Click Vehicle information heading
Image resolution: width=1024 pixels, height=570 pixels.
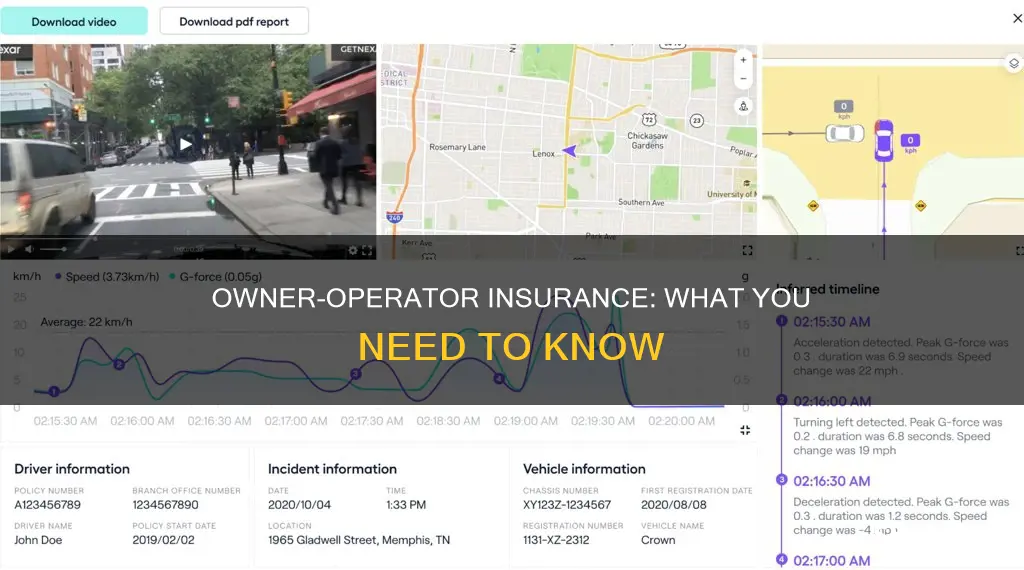pos(584,469)
